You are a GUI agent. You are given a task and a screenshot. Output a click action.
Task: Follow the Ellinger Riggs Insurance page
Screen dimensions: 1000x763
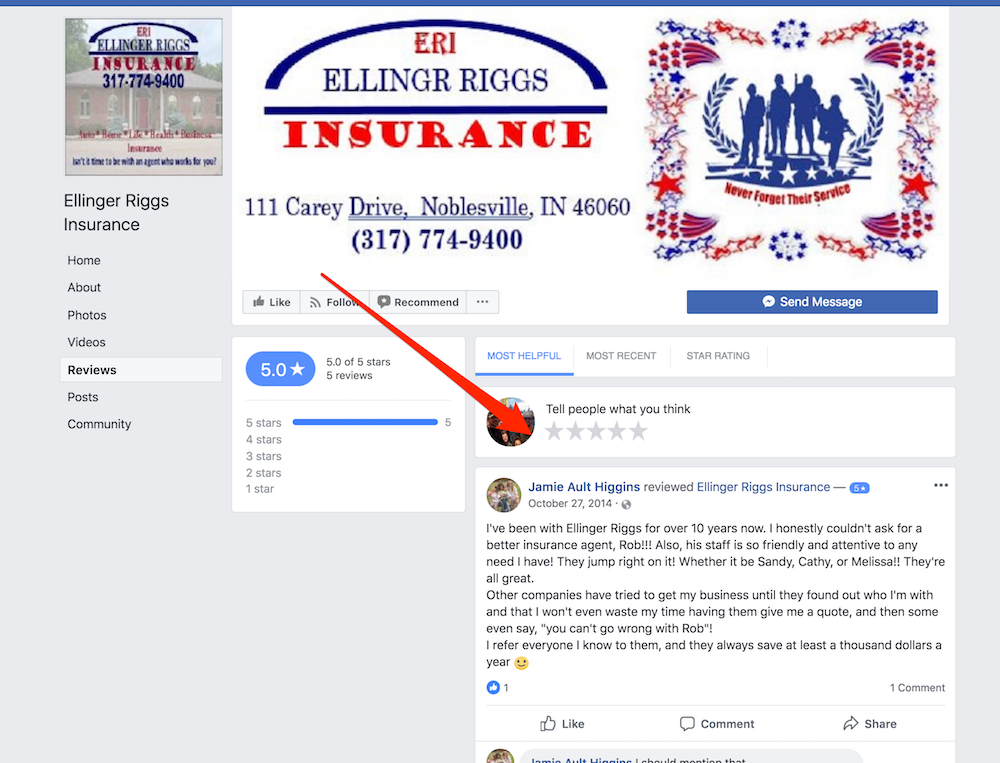pos(334,302)
